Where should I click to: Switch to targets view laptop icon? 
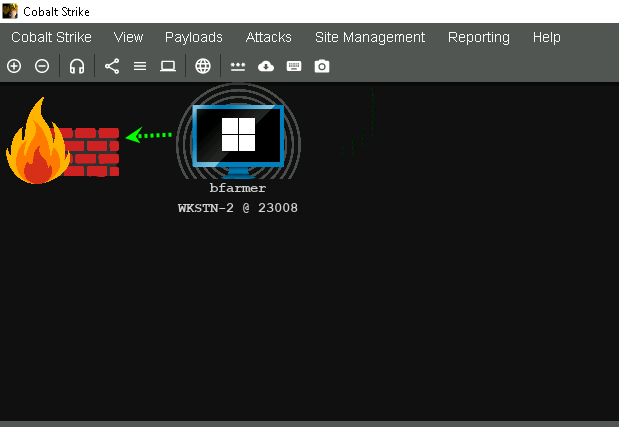[x=168, y=66]
